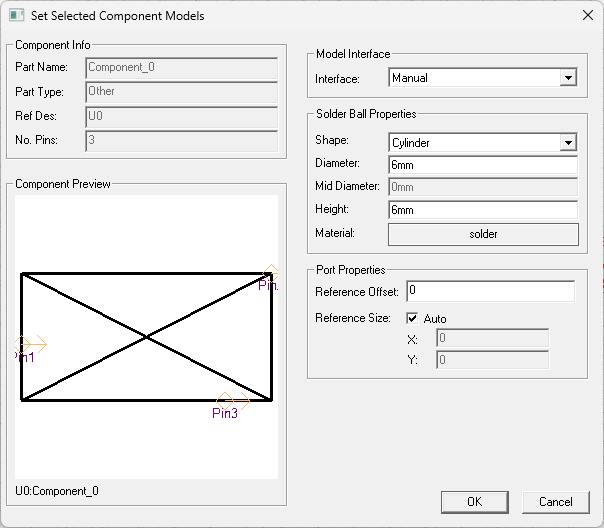Image resolution: width=604 pixels, height=528 pixels.
Task: Select the top-right pin marker in preview
Action: (x=271, y=273)
